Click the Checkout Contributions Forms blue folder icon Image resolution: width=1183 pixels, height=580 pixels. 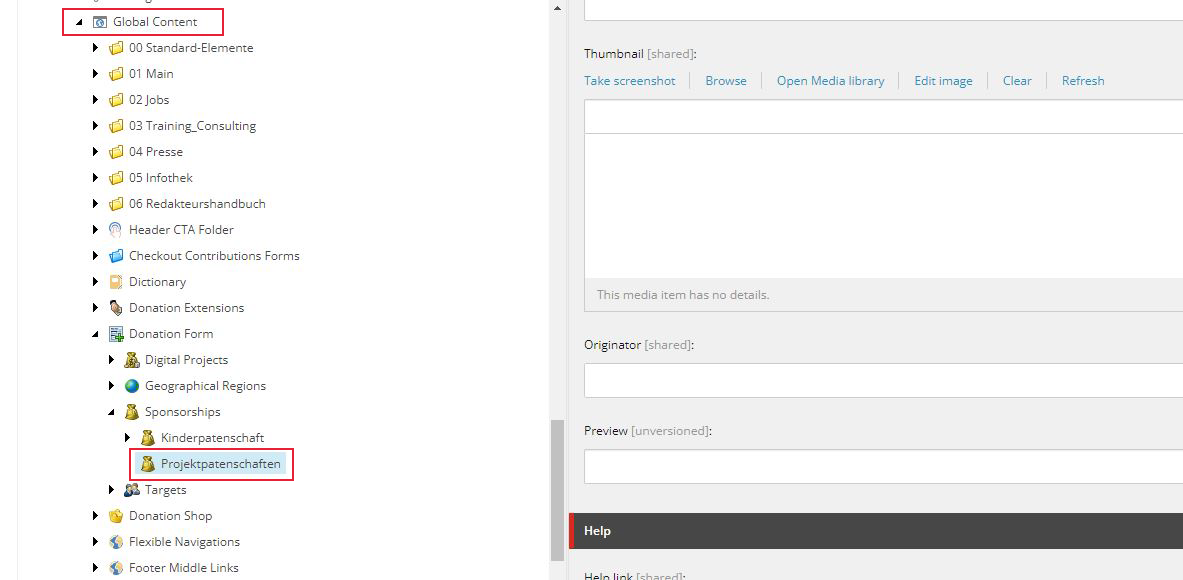coord(115,256)
